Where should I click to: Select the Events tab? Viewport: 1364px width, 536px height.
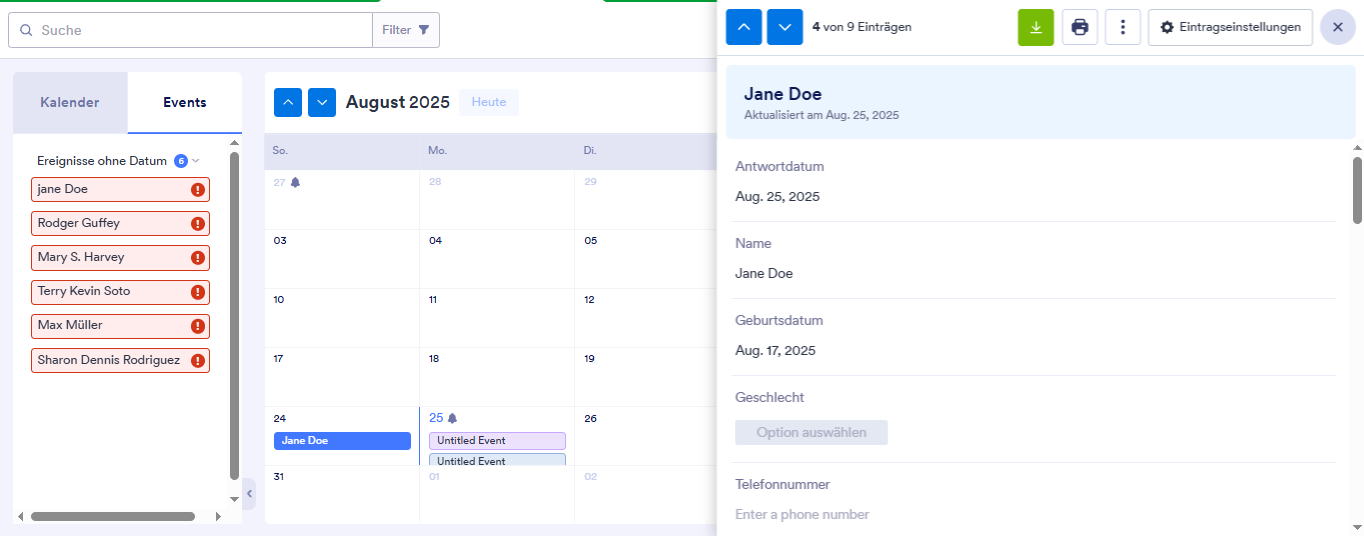(185, 102)
